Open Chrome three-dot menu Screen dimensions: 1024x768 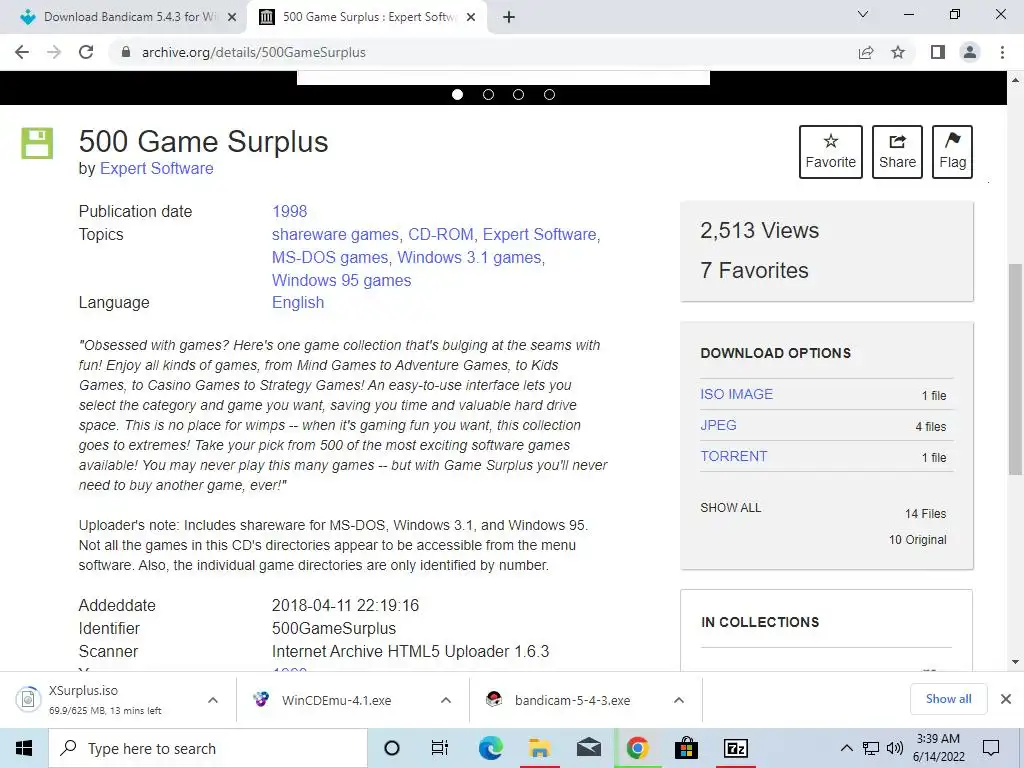[x=1002, y=52]
